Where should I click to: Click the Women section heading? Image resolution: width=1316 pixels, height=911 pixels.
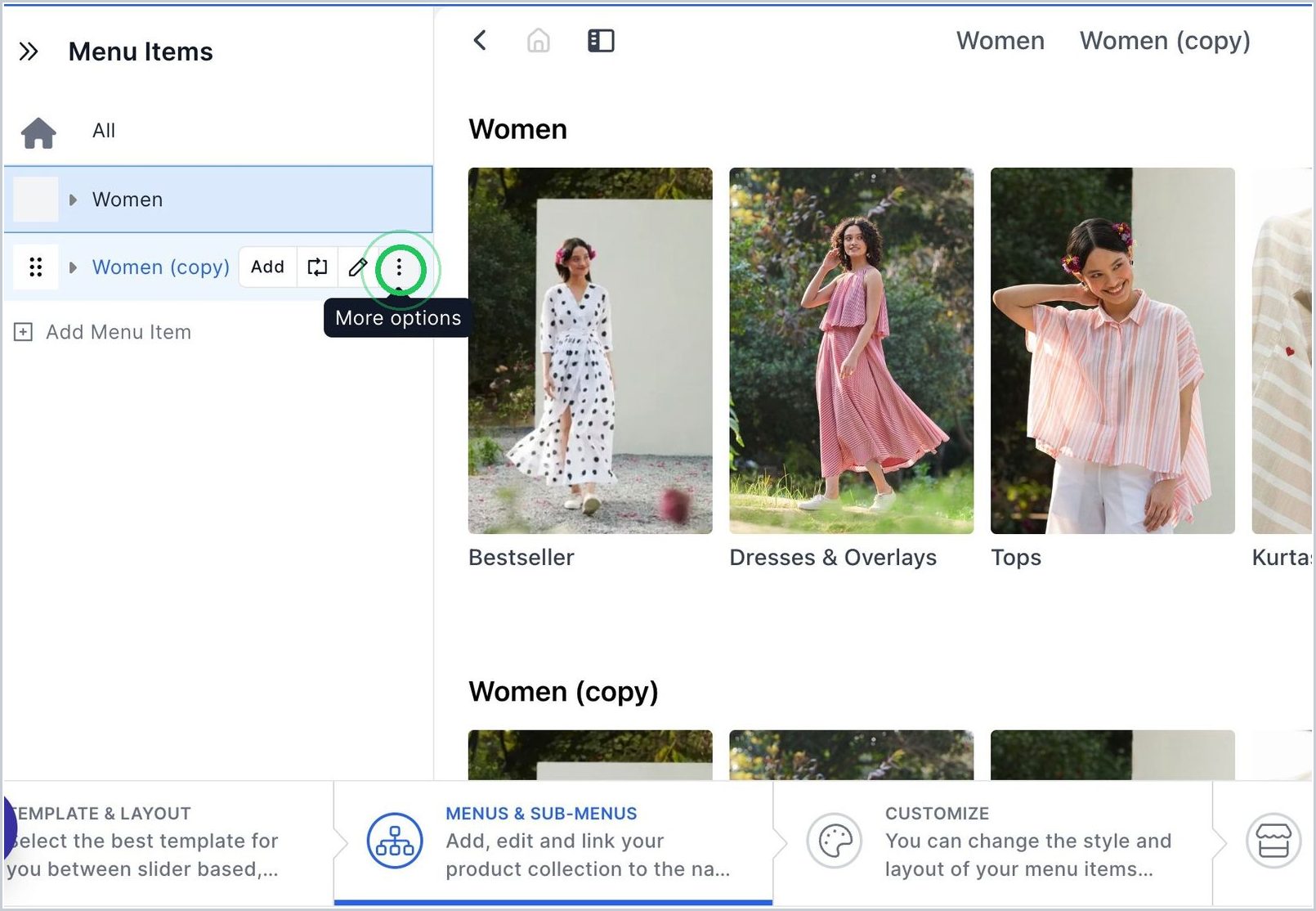click(518, 129)
